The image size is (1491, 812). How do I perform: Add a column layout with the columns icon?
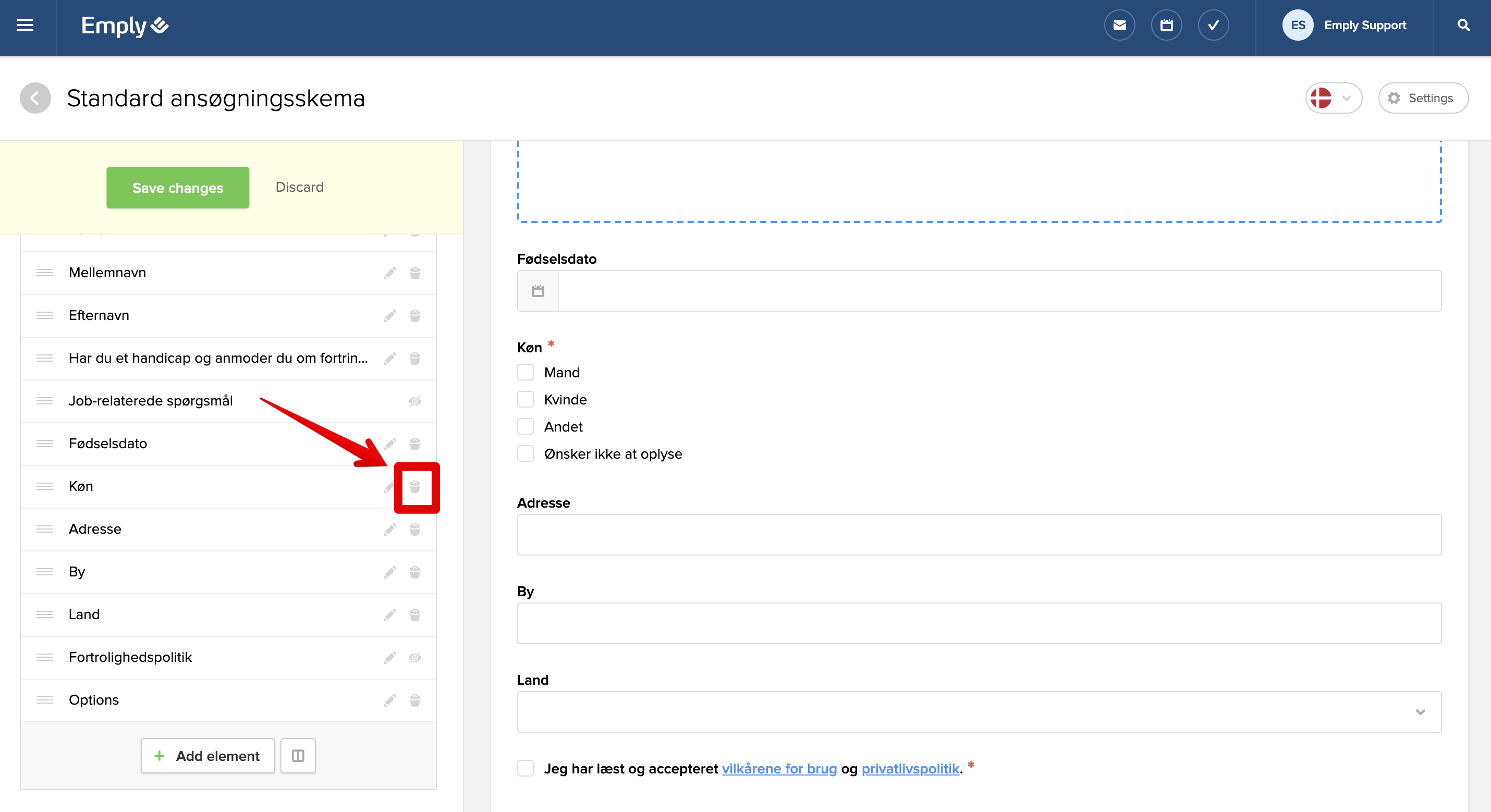(x=298, y=756)
